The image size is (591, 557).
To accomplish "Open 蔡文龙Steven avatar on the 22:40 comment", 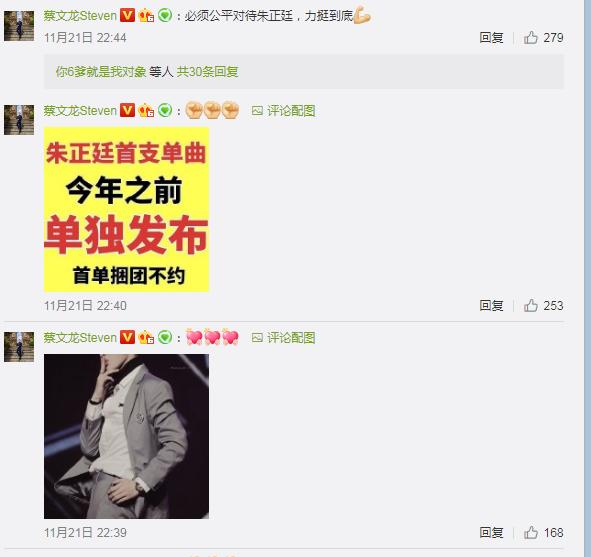I will coord(19,120).
